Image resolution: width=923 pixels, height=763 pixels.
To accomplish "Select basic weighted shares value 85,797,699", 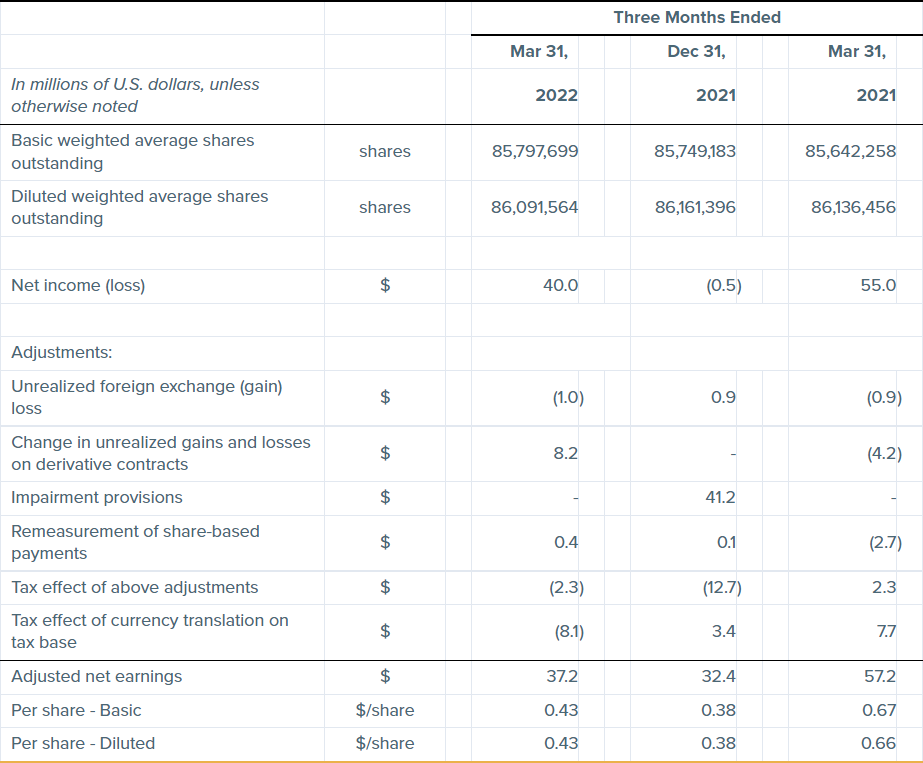I will point(535,152).
